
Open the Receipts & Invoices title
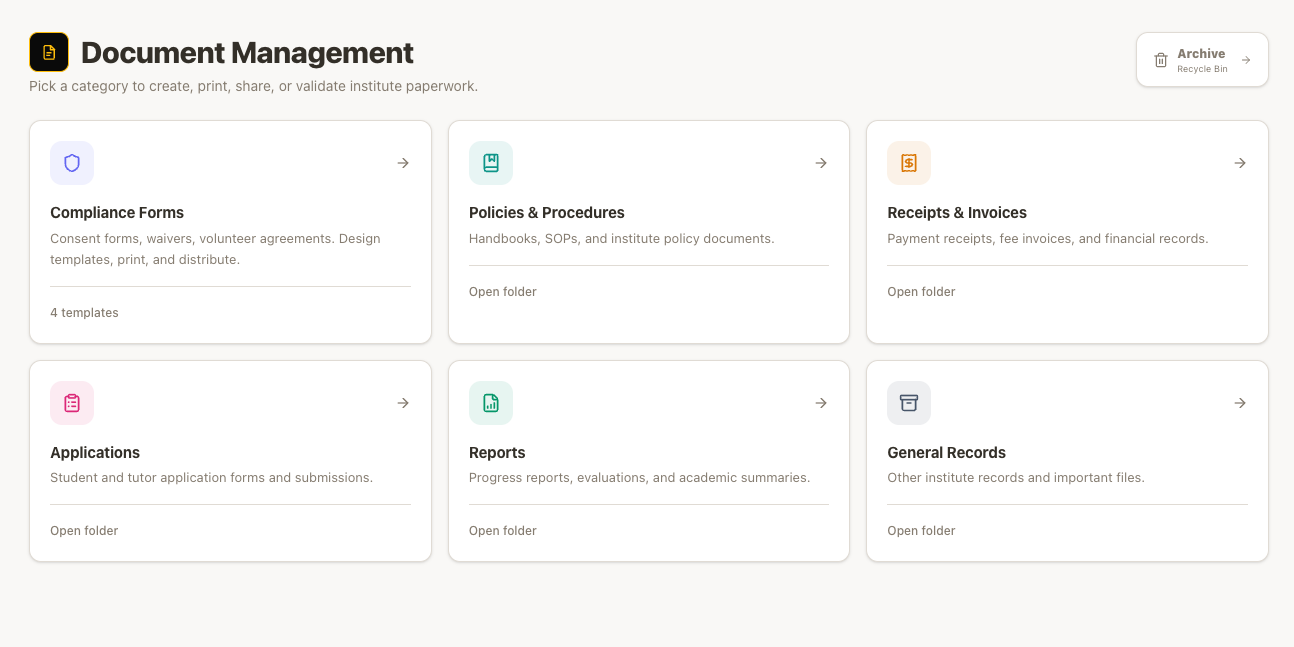coord(957,213)
